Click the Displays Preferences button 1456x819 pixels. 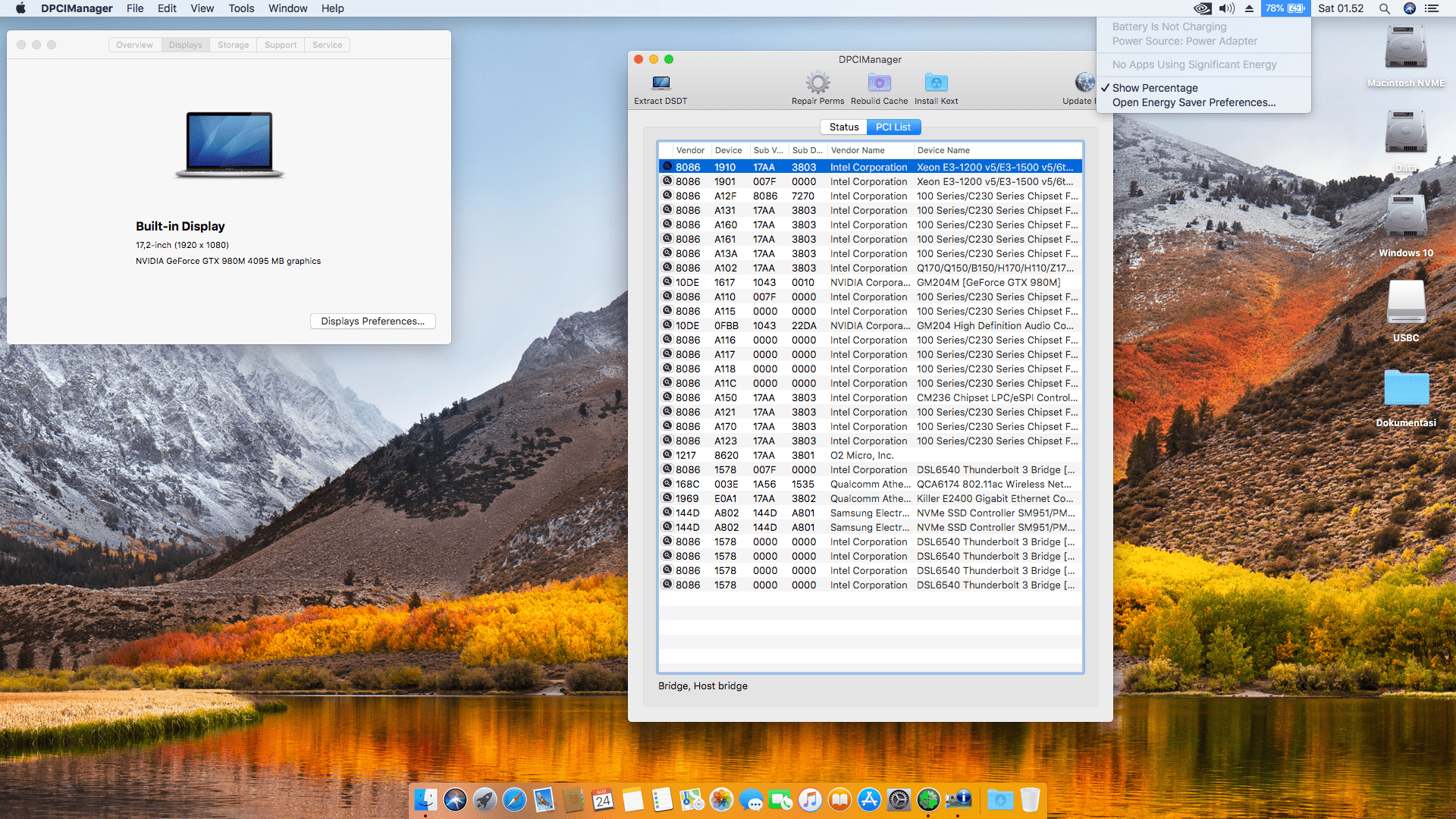(x=372, y=322)
